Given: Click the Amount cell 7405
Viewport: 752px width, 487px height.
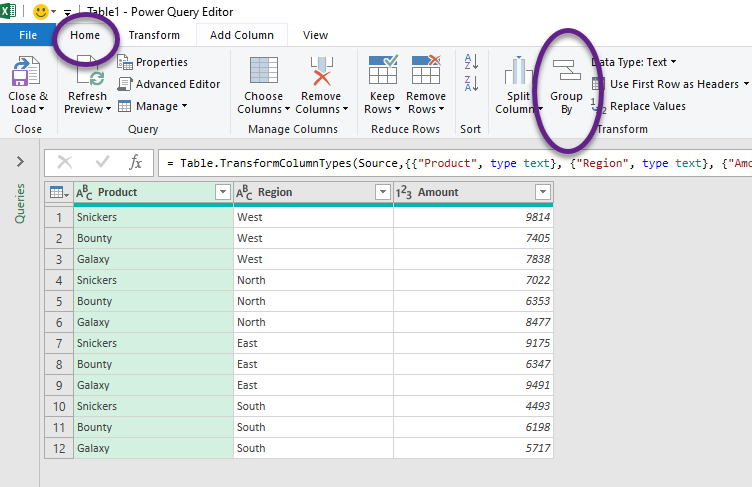Looking at the screenshot, I should (x=473, y=238).
